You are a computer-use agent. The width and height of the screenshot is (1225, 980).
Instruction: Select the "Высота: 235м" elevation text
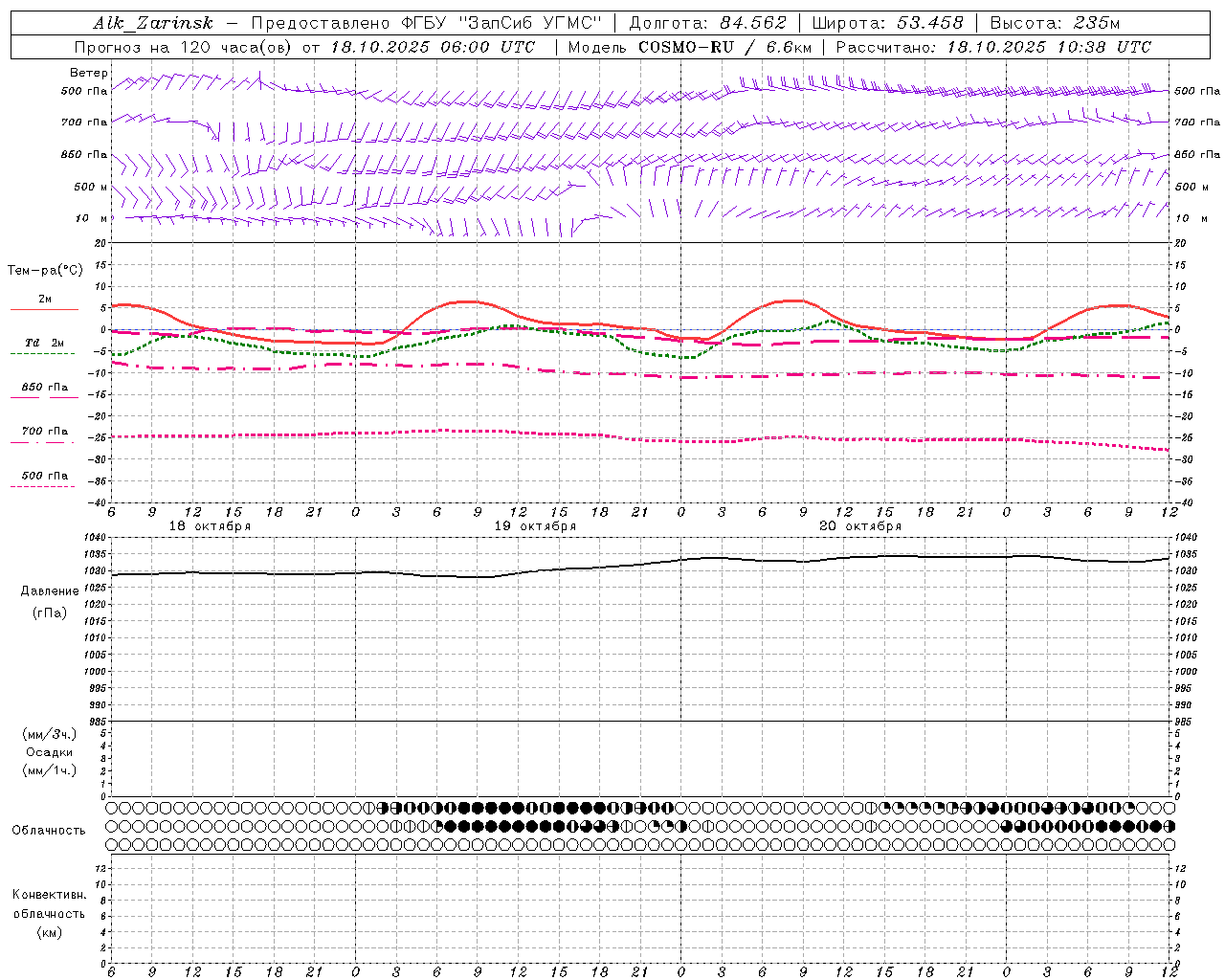1055,23
